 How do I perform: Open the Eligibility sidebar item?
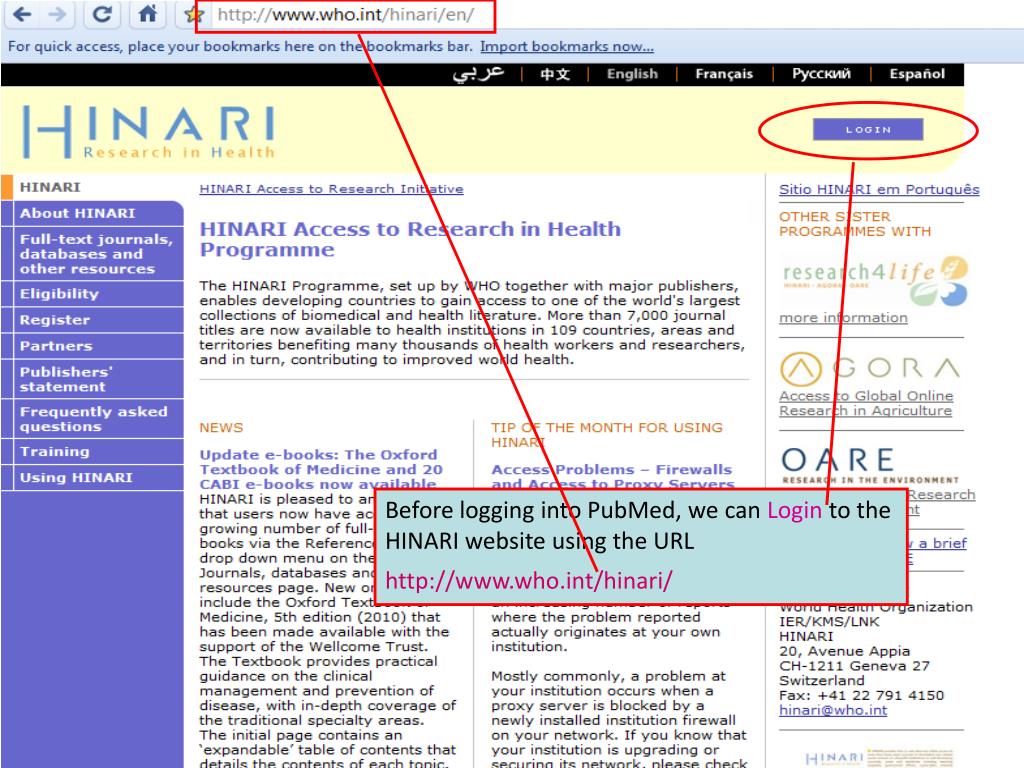[92, 294]
